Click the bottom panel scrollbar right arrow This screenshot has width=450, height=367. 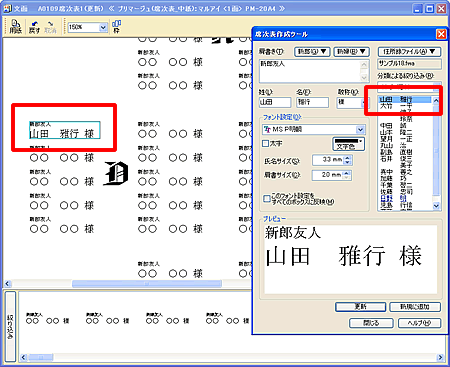pos(440,357)
